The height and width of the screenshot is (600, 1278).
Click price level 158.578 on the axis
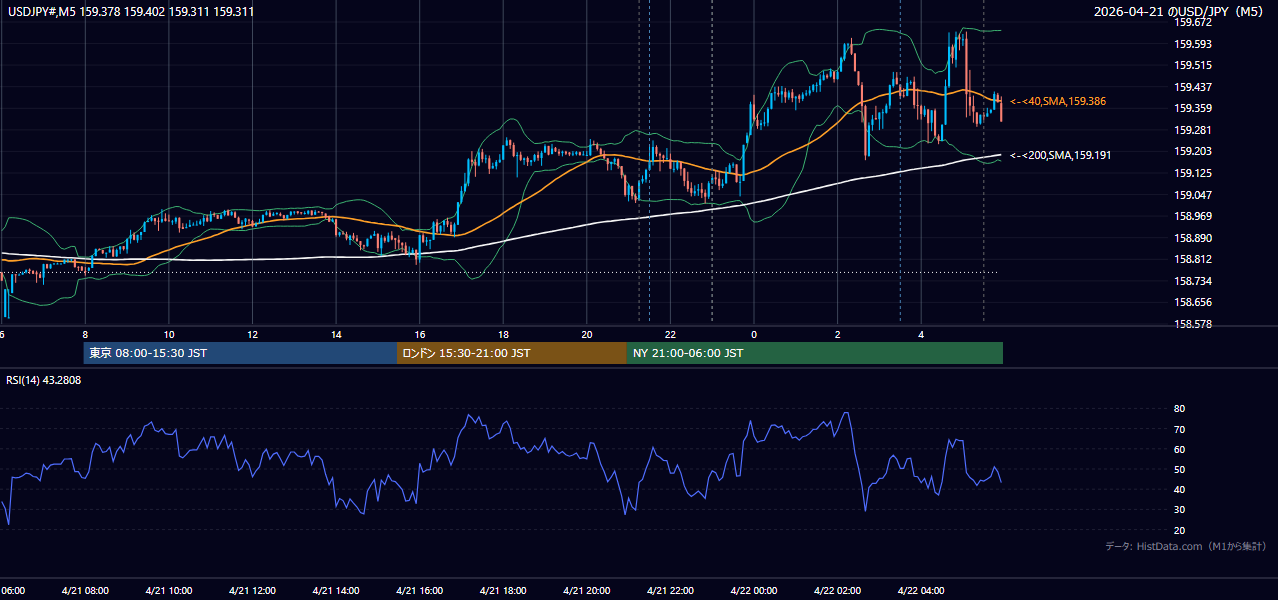tap(1193, 324)
